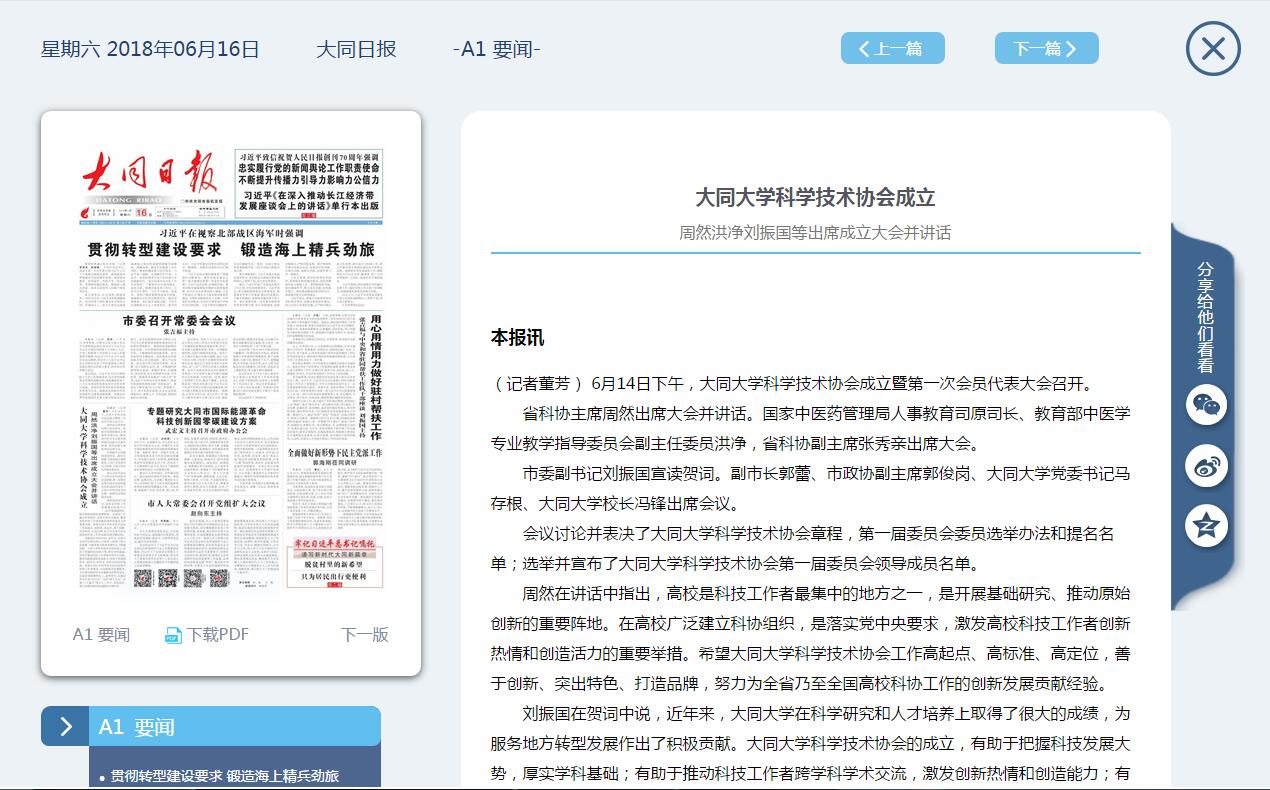1270x790 pixels.
Task: Open article 贯彻转型建设要求 锻造海上精兵劲旅 in list
Action: tap(225, 776)
